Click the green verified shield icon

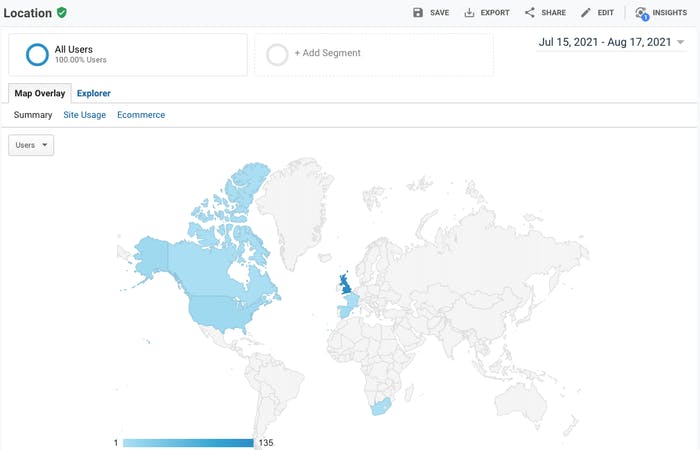pyautogui.click(x=62, y=12)
